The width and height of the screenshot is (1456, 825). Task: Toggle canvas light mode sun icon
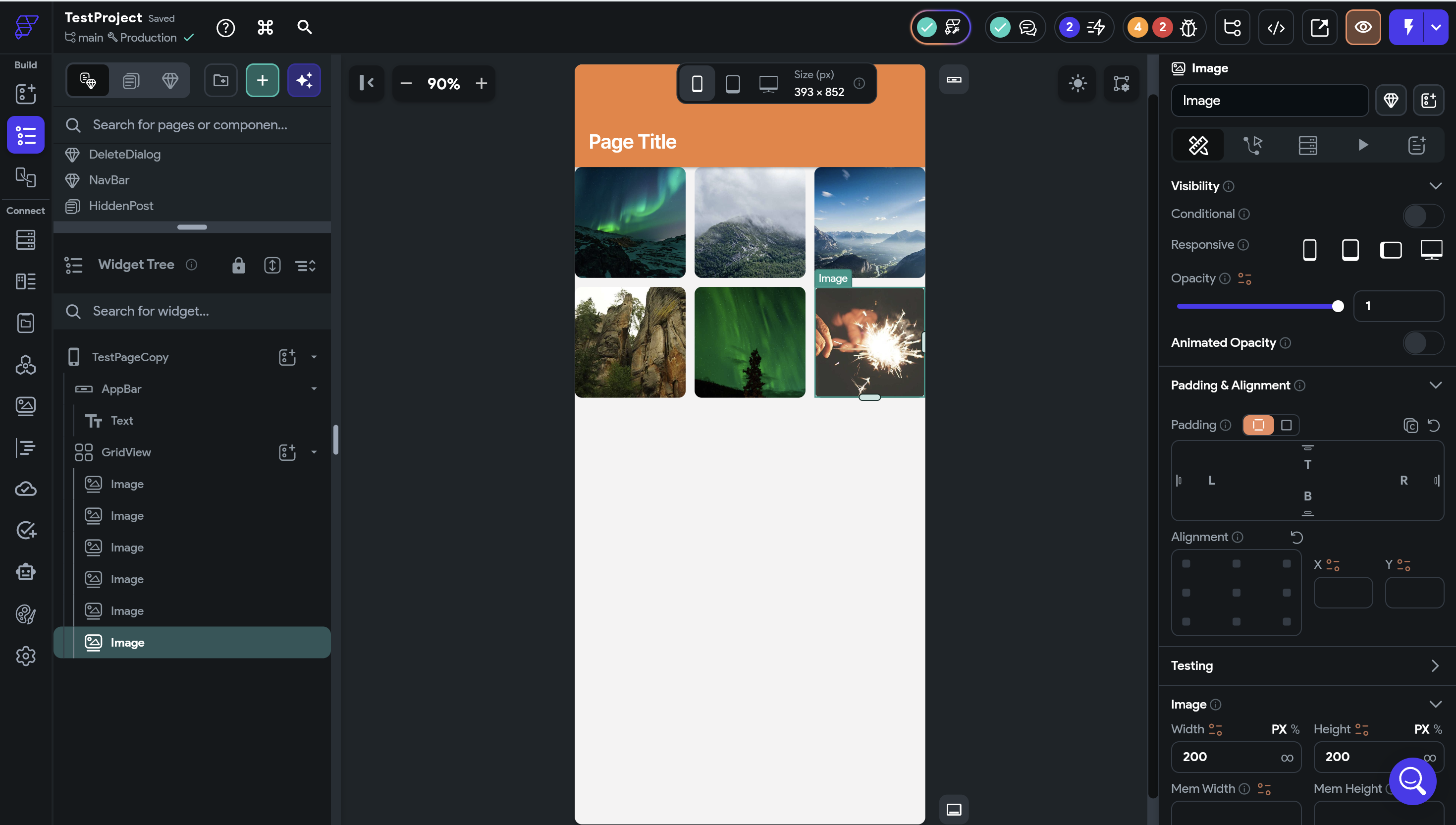coord(1077,83)
